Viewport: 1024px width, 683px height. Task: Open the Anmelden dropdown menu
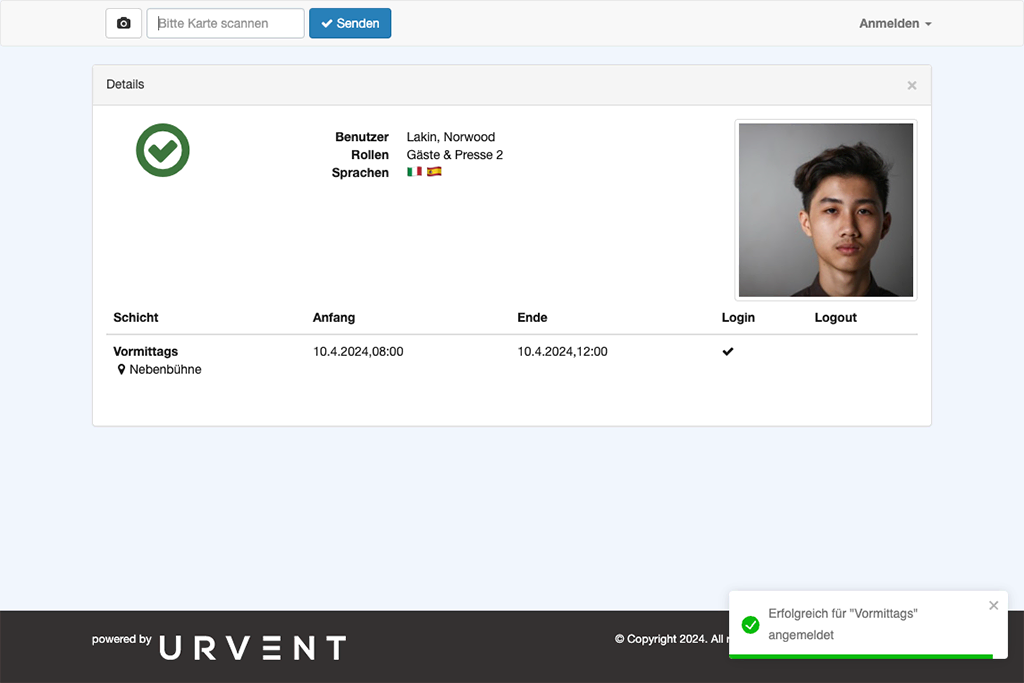(x=894, y=23)
